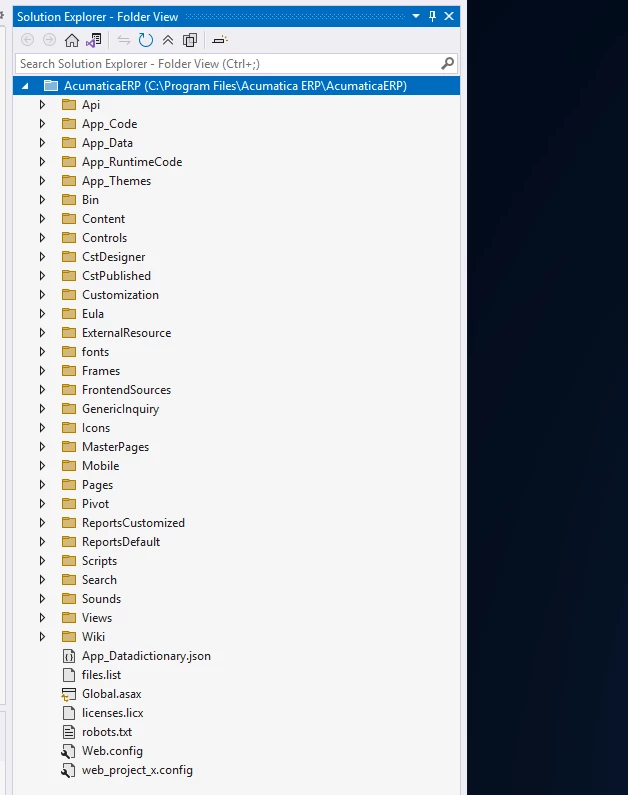Expand the Scripts folder
The width and height of the screenshot is (628, 795).
[43, 561]
